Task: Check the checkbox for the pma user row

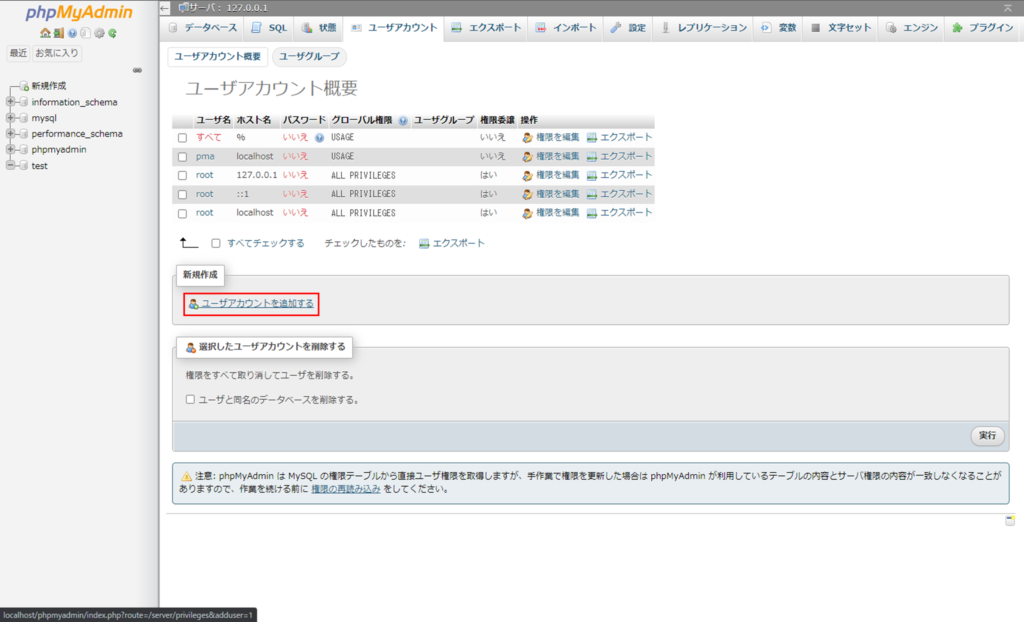Action: point(182,157)
